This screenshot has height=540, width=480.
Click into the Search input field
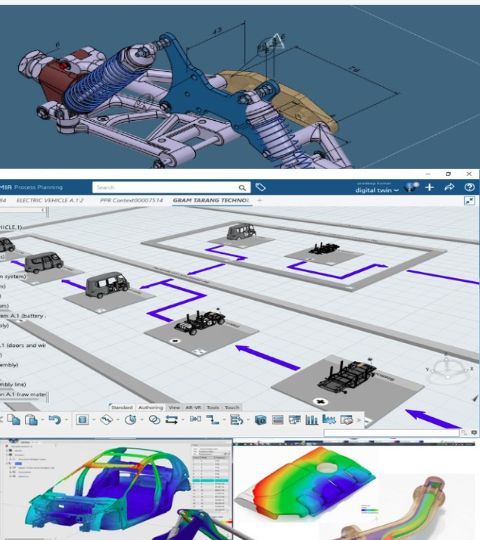tap(165, 188)
